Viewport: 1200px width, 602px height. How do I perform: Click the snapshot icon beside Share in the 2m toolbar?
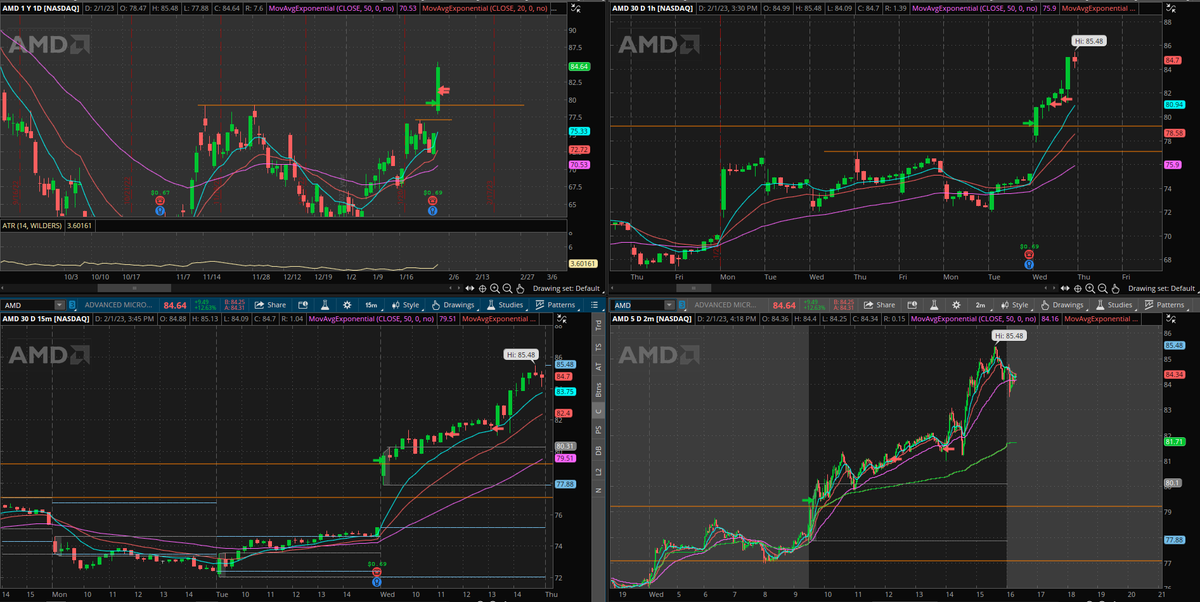(x=913, y=305)
